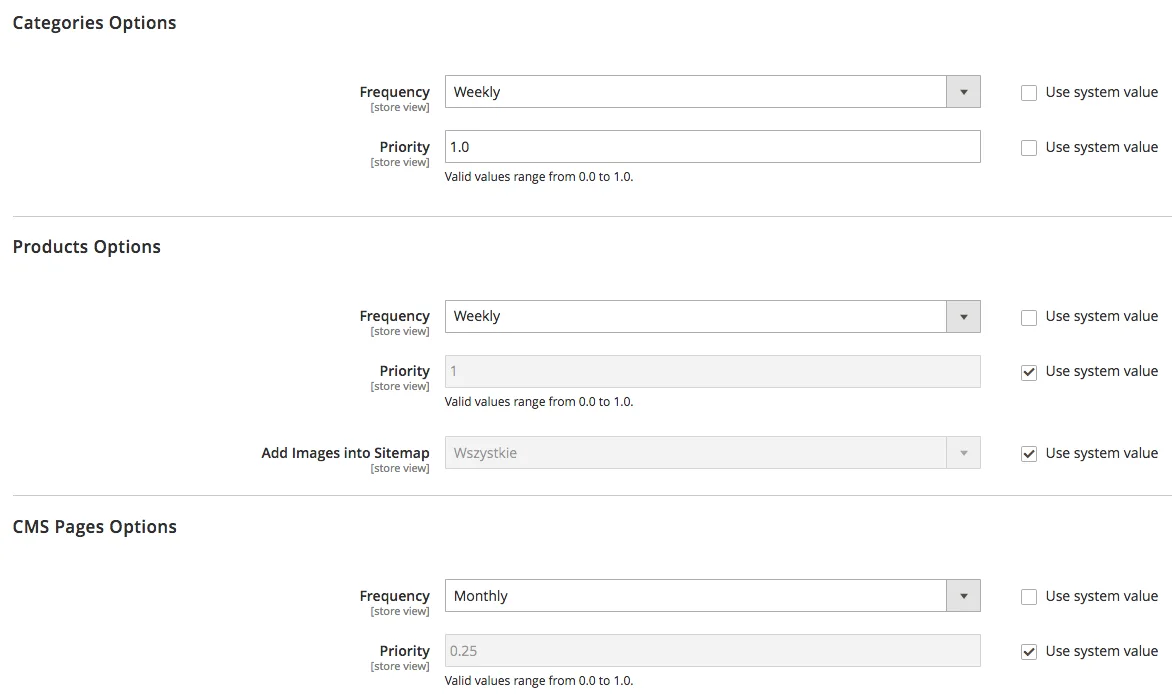Click the Categories Options section heading
1172x697 pixels.
point(94,23)
